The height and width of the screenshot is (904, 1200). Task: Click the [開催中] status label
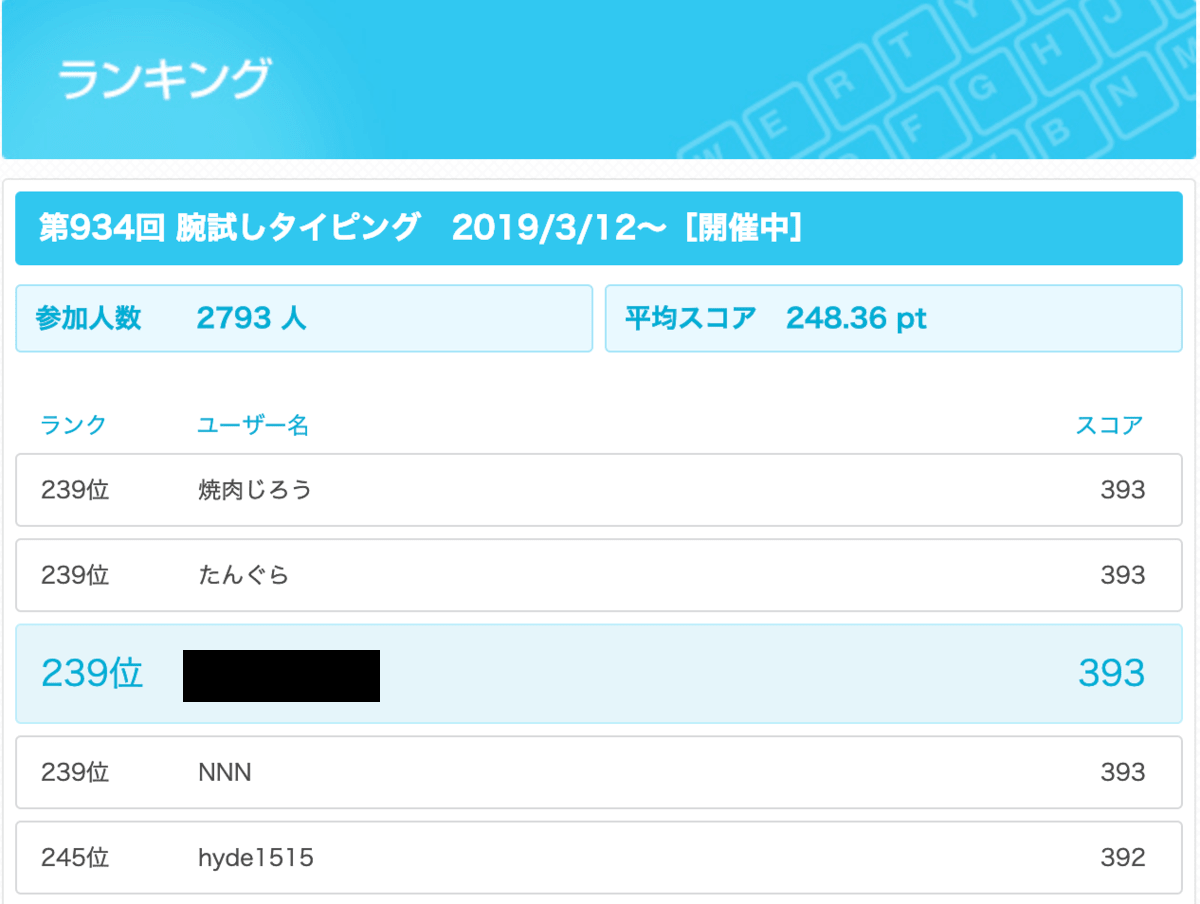743,229
